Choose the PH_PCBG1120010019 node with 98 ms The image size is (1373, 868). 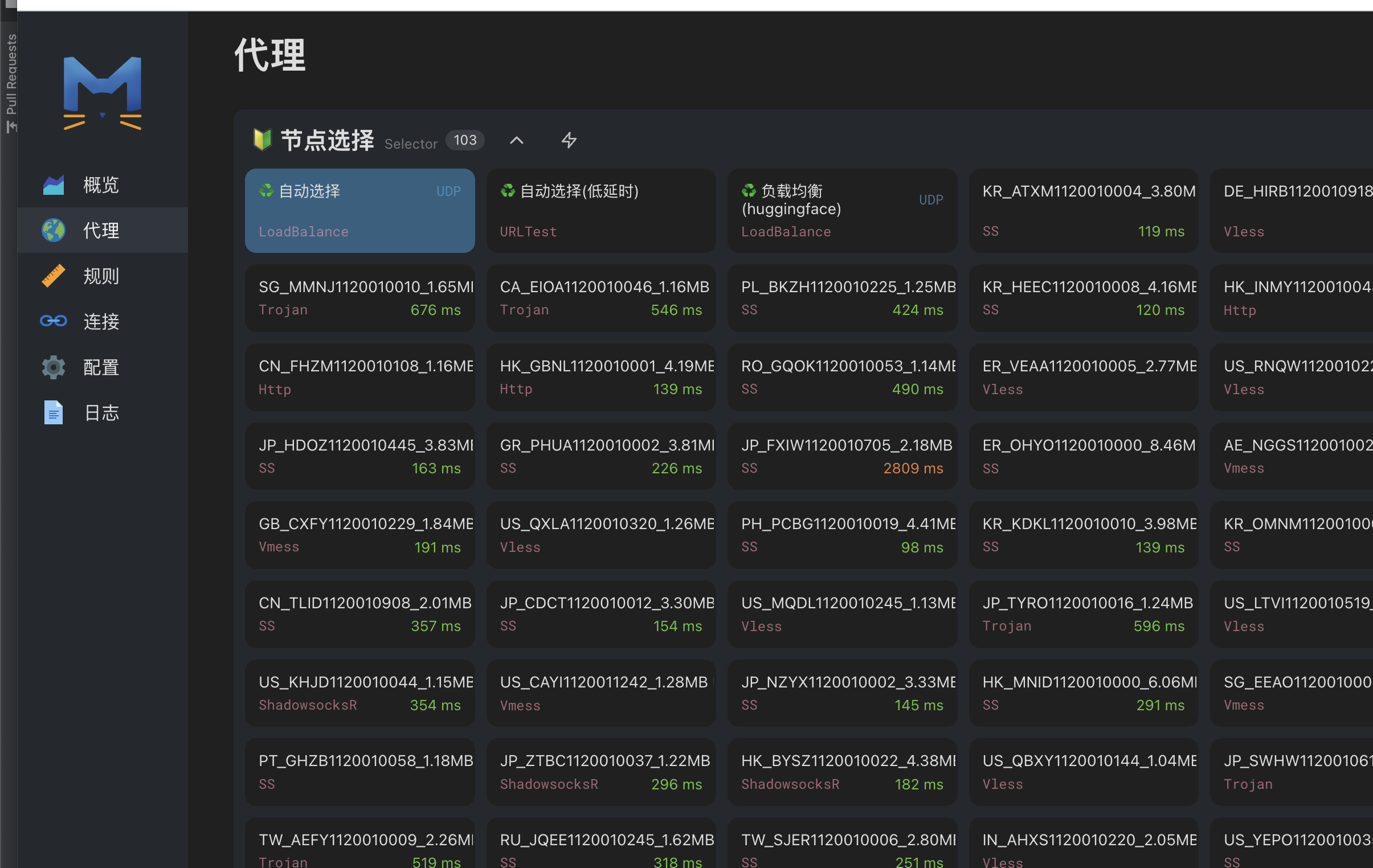[841, 535]
